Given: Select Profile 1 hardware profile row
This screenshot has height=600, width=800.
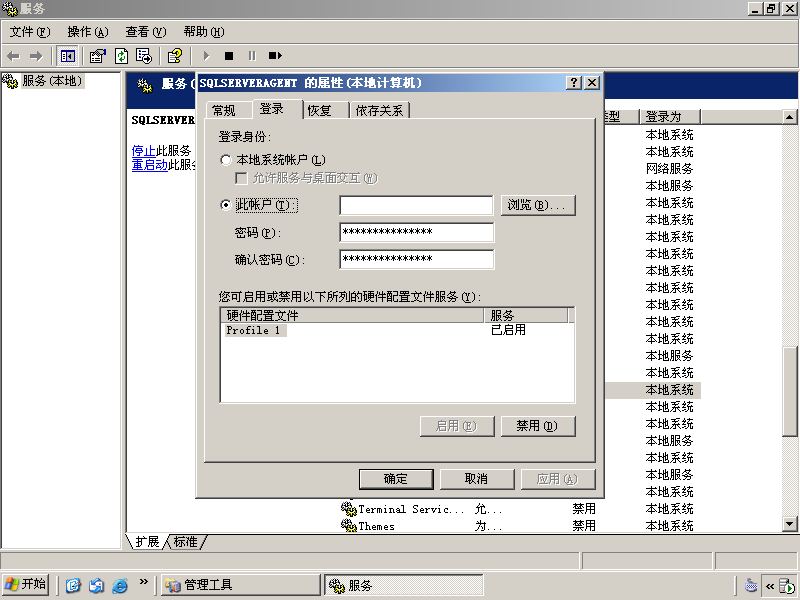Looking at the screenshot, I should click(255, 331).
